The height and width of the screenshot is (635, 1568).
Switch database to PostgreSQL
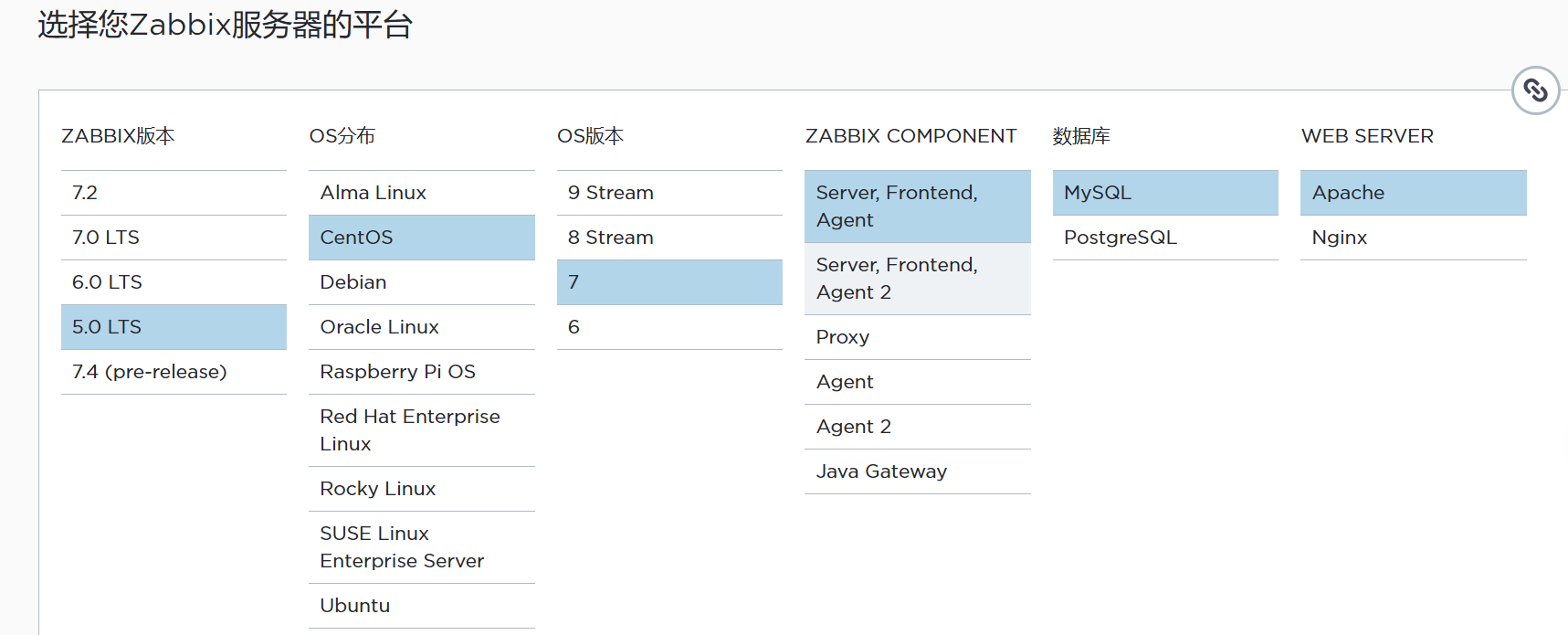point(1164,238)
